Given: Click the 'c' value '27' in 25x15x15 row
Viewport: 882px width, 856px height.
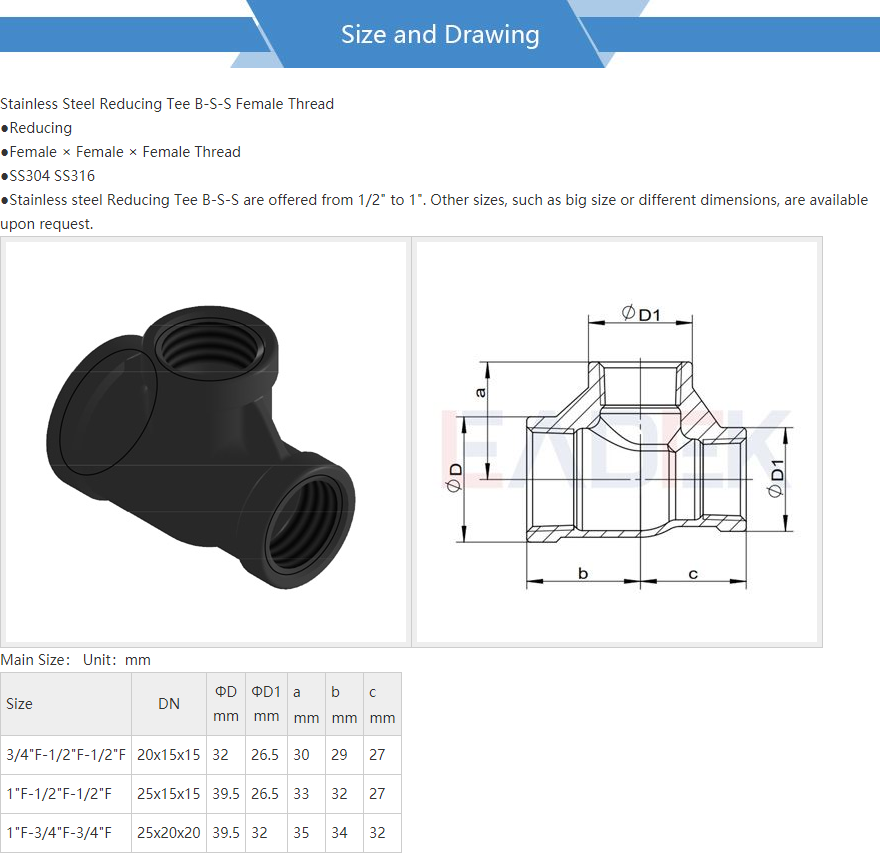Looking at the screenshot, I should pos(382,794).
